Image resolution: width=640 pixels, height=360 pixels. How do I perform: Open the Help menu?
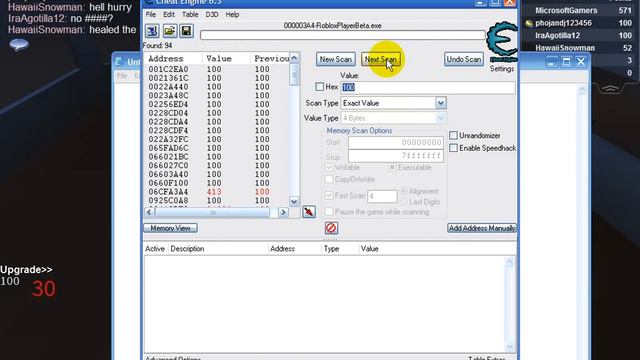232,14
